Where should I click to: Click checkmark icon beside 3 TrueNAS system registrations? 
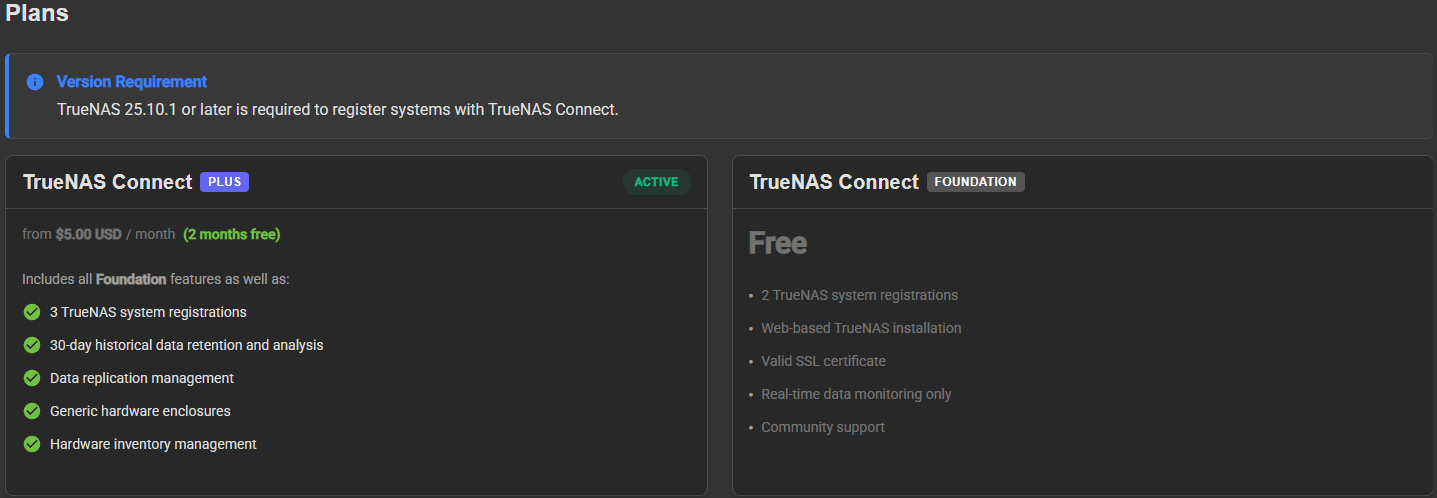coord(32,312)
